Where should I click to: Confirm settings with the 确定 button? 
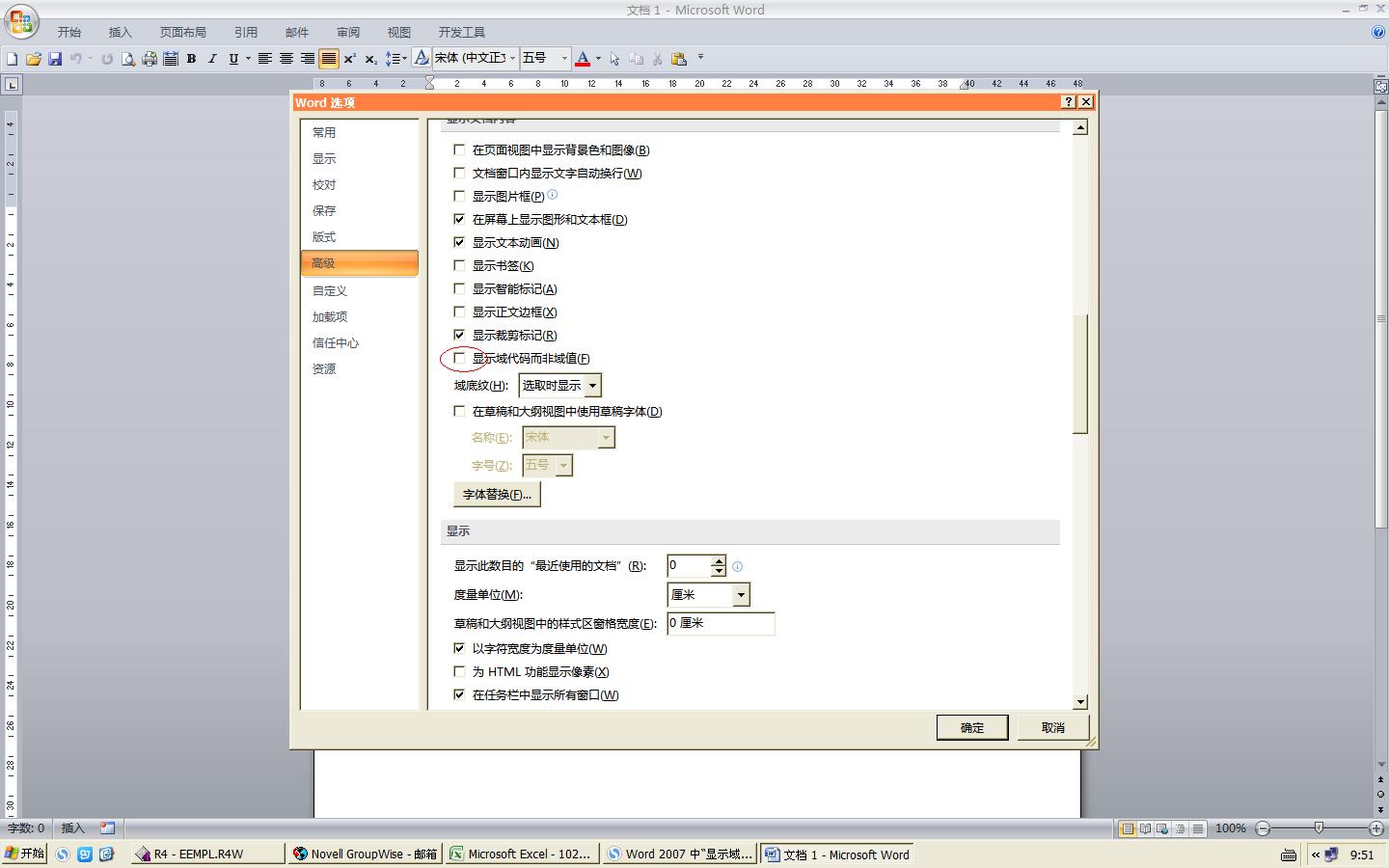(971, 727)
